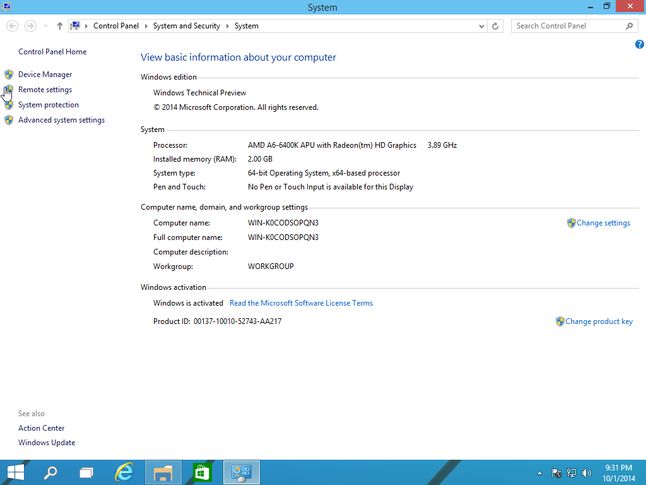This screenshot has height=485, width=646.
Task: Click the Back navigation arrow
Action: [x=12, y=26]
